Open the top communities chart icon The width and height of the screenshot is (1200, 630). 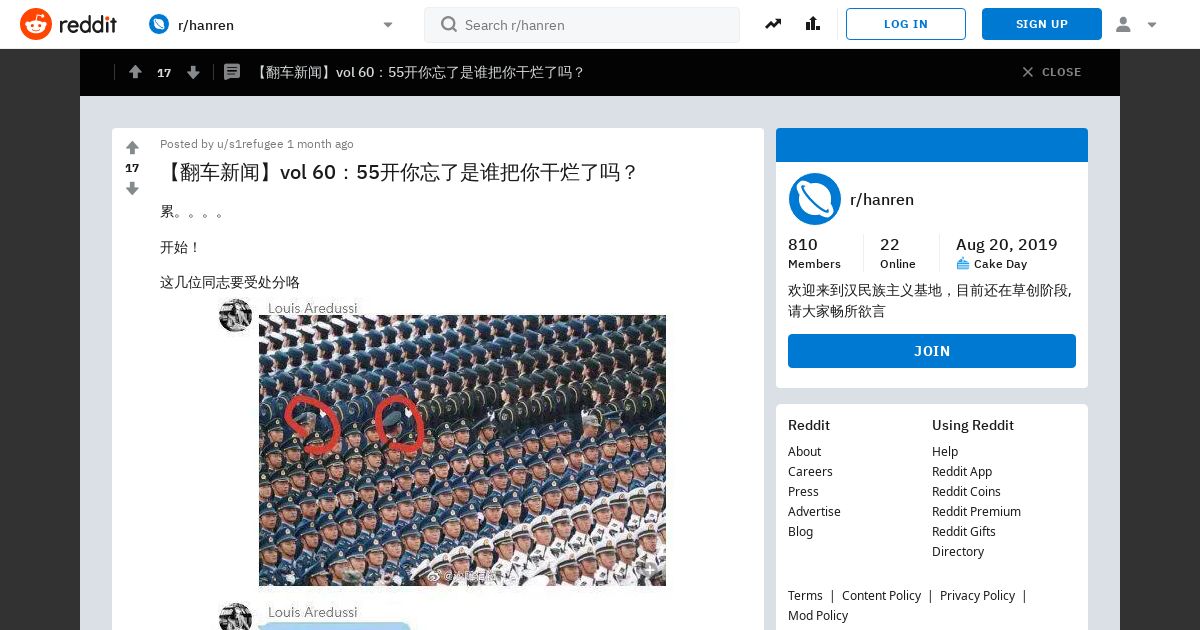click(812, 24)
